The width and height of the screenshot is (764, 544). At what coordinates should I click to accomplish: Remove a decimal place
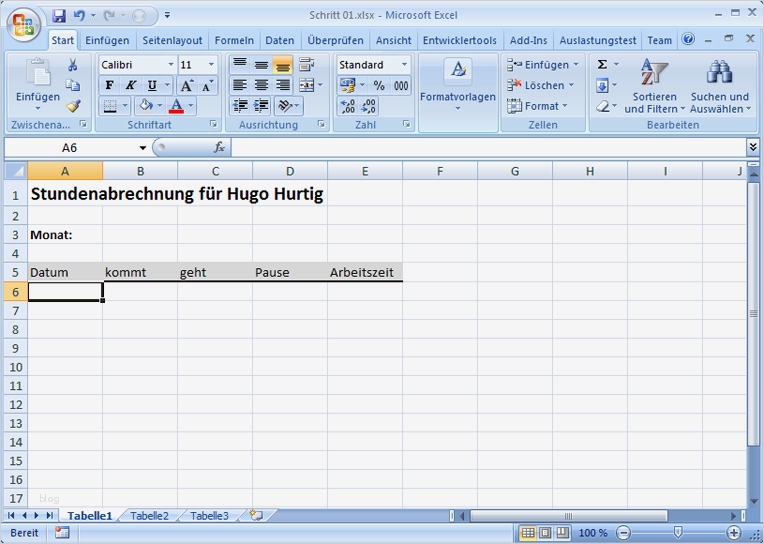[x=369, y=106]
